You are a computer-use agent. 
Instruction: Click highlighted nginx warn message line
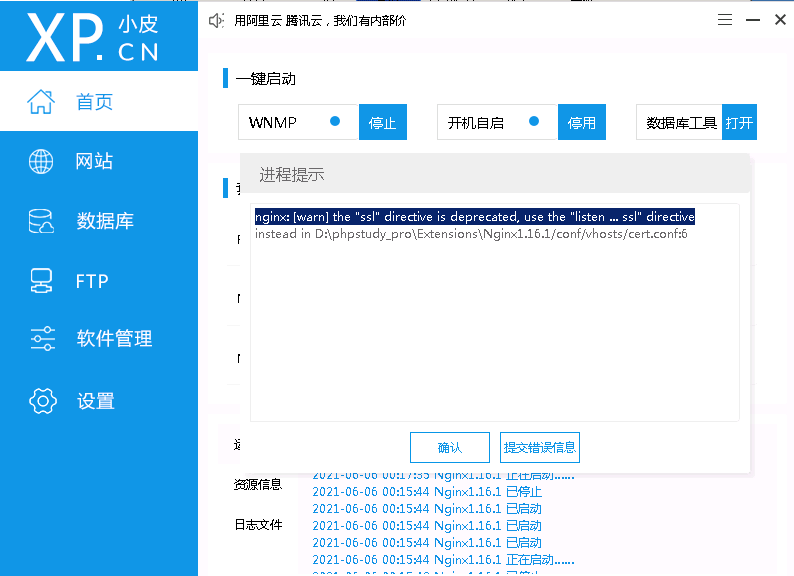(x=474, y=216)
